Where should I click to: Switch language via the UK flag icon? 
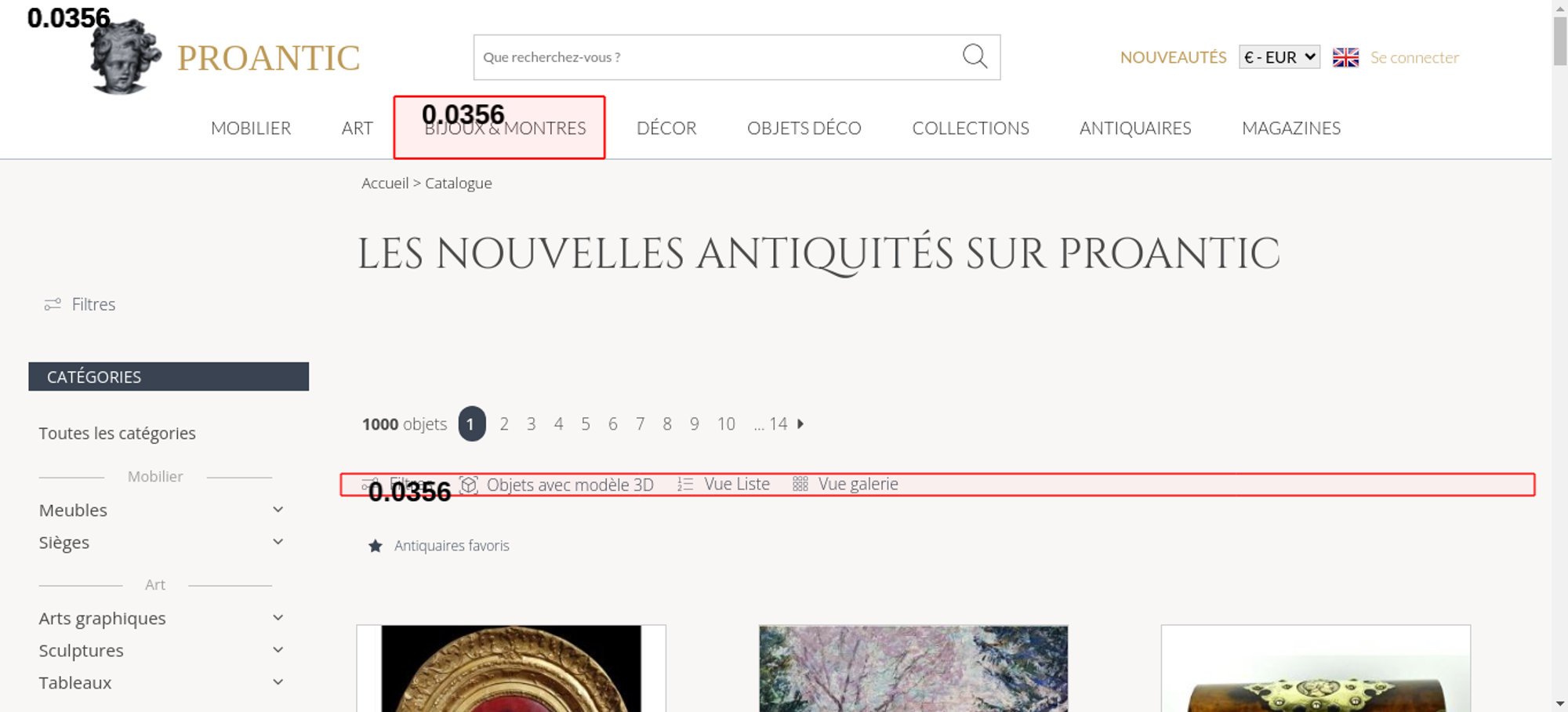pyautogui.click(x=1345, y=57)
